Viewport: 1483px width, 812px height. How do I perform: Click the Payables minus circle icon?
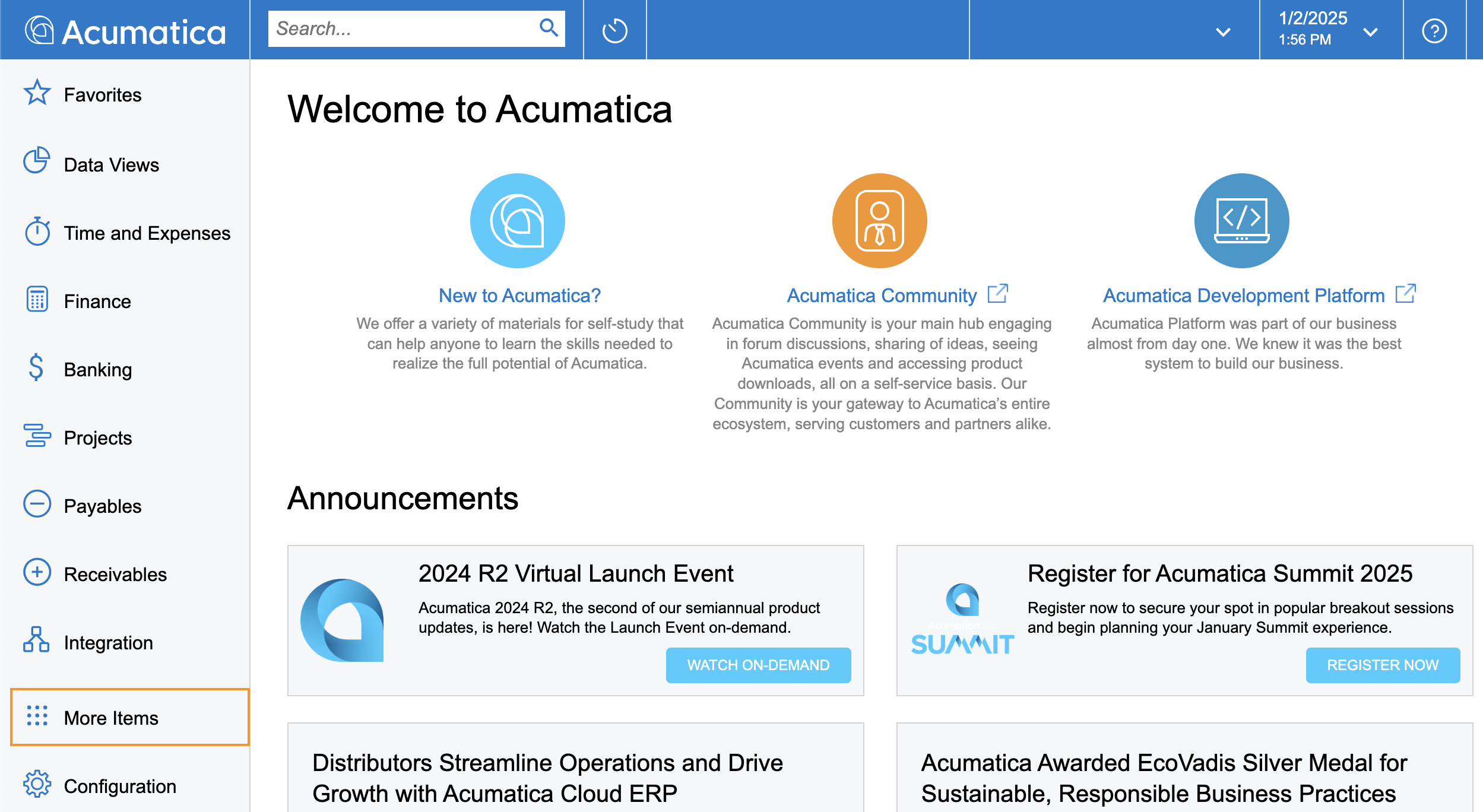[x=37, y=504]
